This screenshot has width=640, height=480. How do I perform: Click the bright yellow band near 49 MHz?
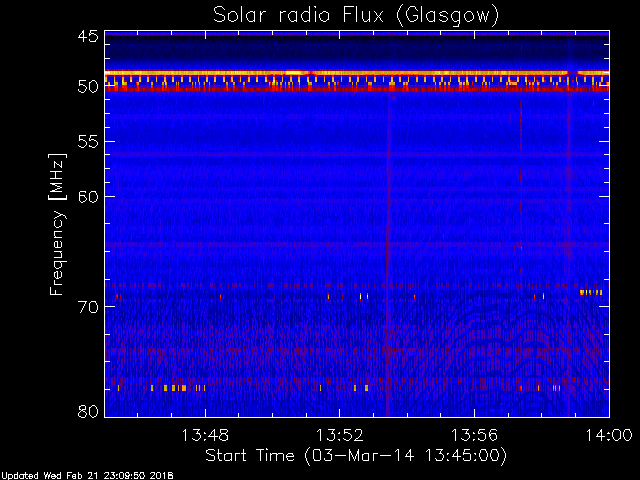(357, 73)
